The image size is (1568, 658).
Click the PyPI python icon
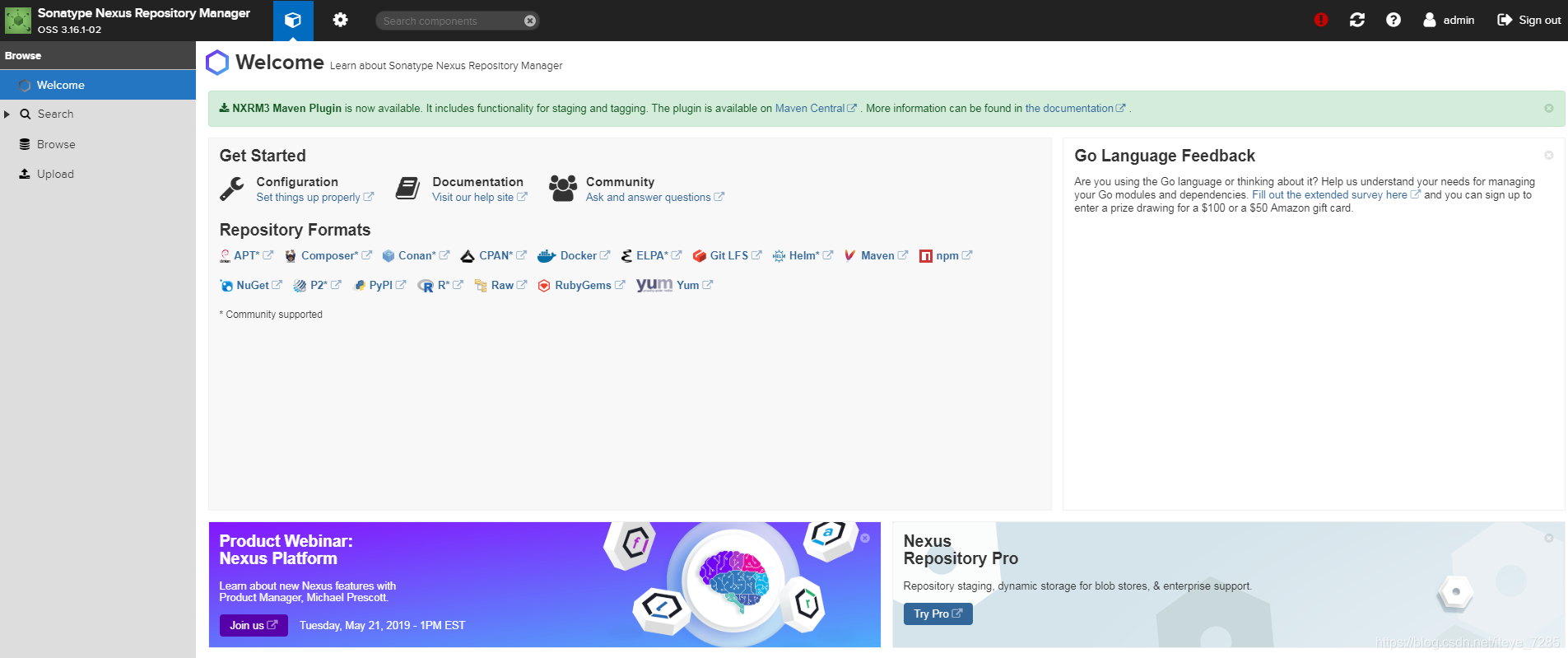click(x=360, y=286)
